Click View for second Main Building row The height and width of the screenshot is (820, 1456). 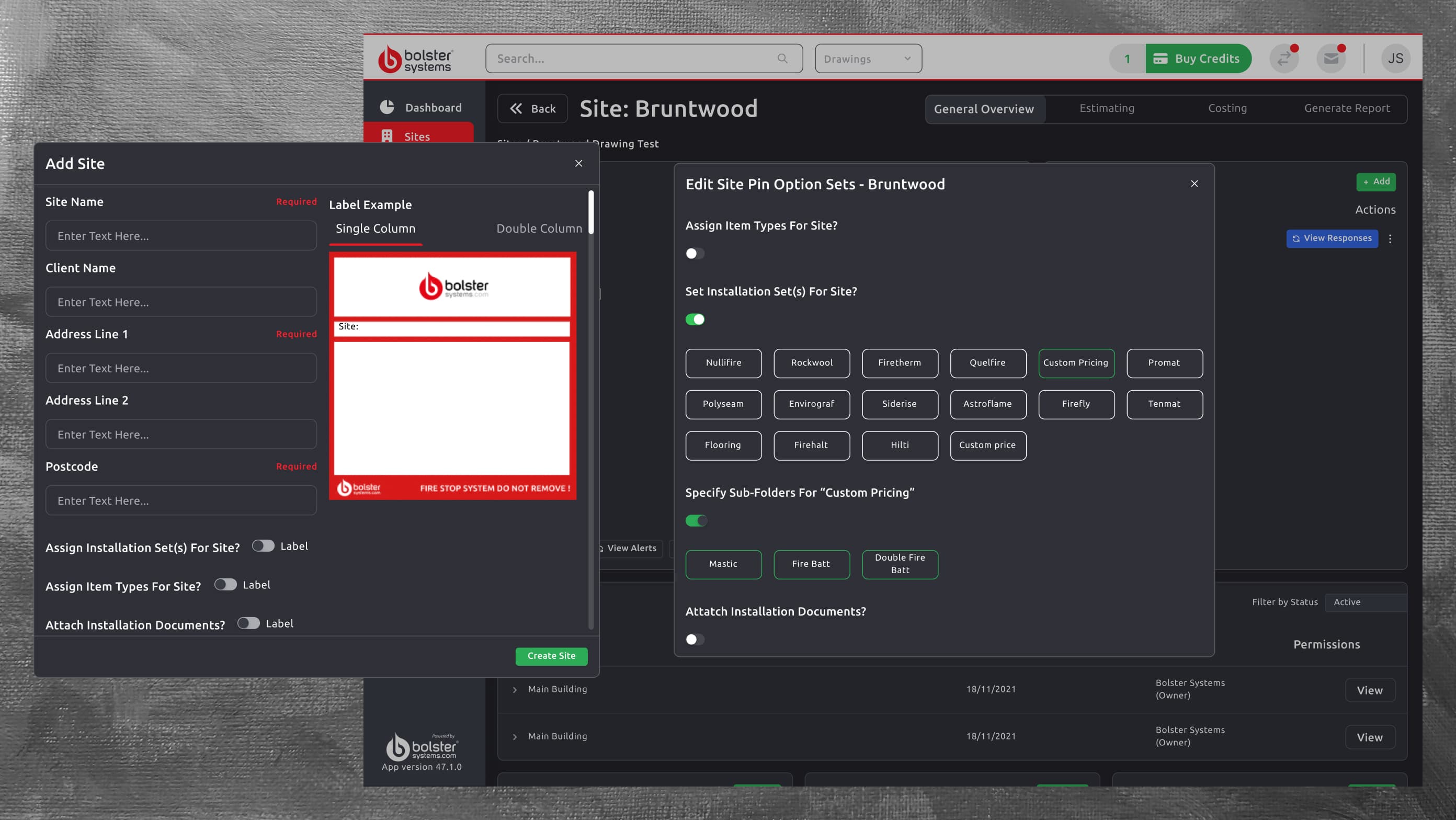click(1370, 737)
